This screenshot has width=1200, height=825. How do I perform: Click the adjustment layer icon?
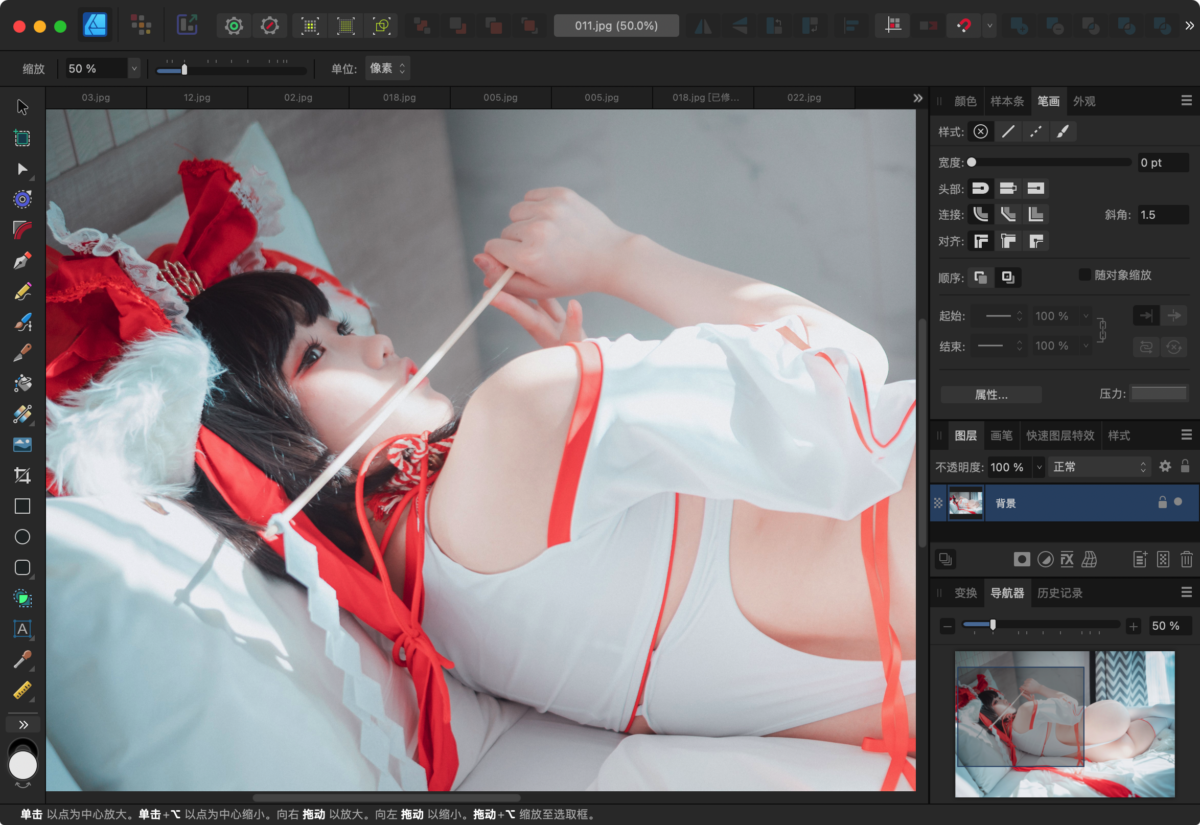(1045, 559)
